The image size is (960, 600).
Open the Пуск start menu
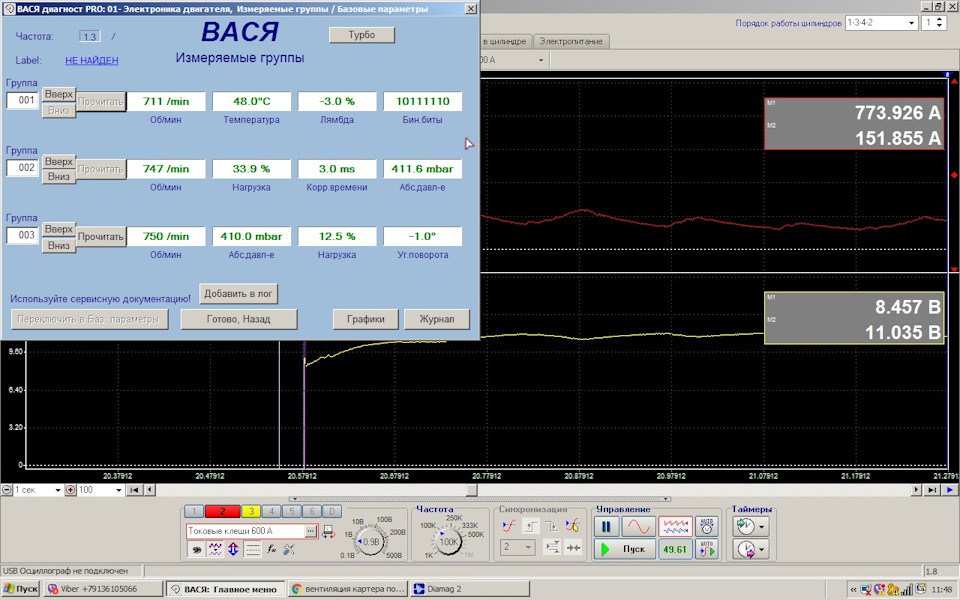20,589
